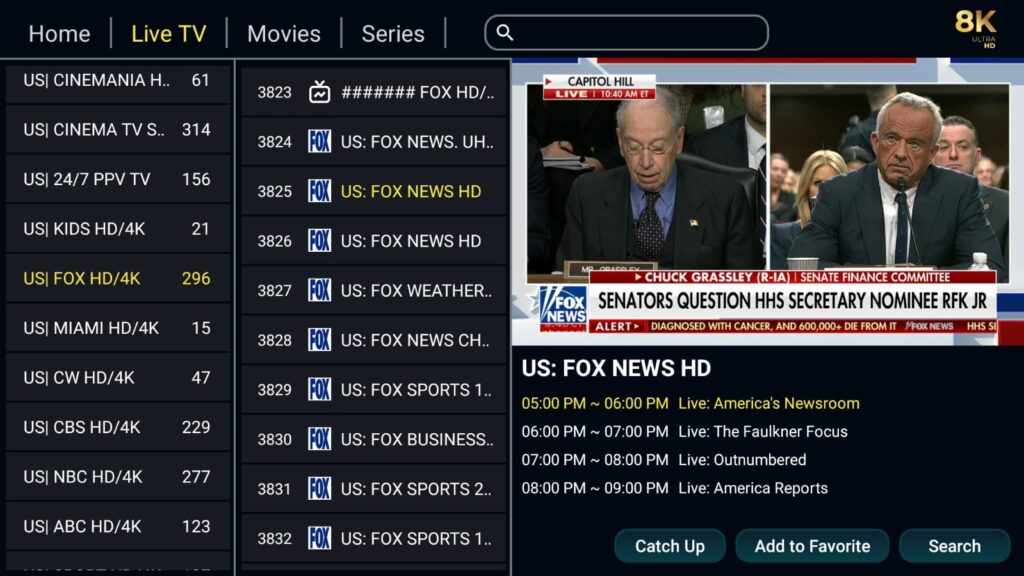Click Fox logo on channel 3825

tap(319, 191)
